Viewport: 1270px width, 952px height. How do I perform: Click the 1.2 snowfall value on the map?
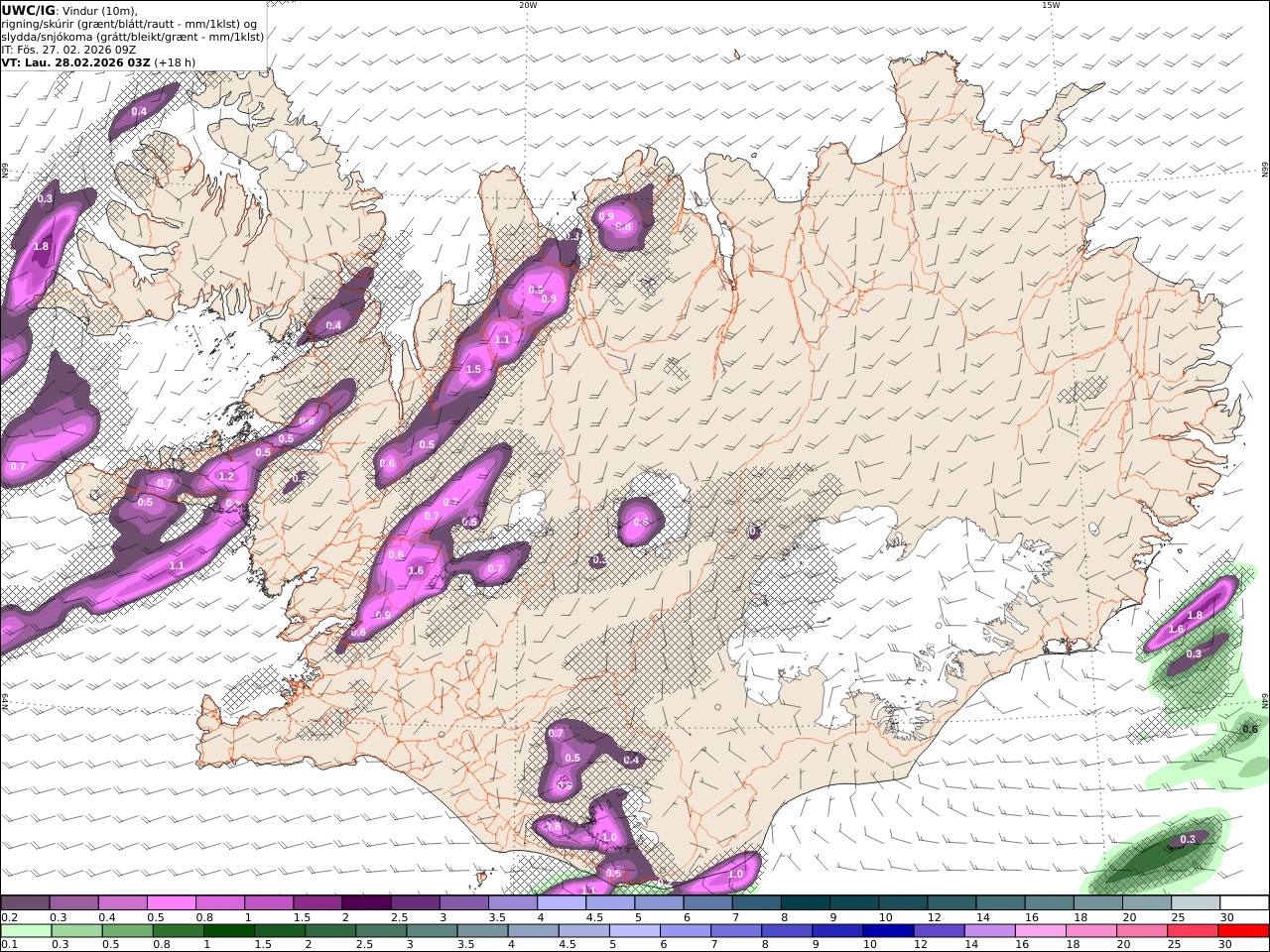click(x=226, y=476)
